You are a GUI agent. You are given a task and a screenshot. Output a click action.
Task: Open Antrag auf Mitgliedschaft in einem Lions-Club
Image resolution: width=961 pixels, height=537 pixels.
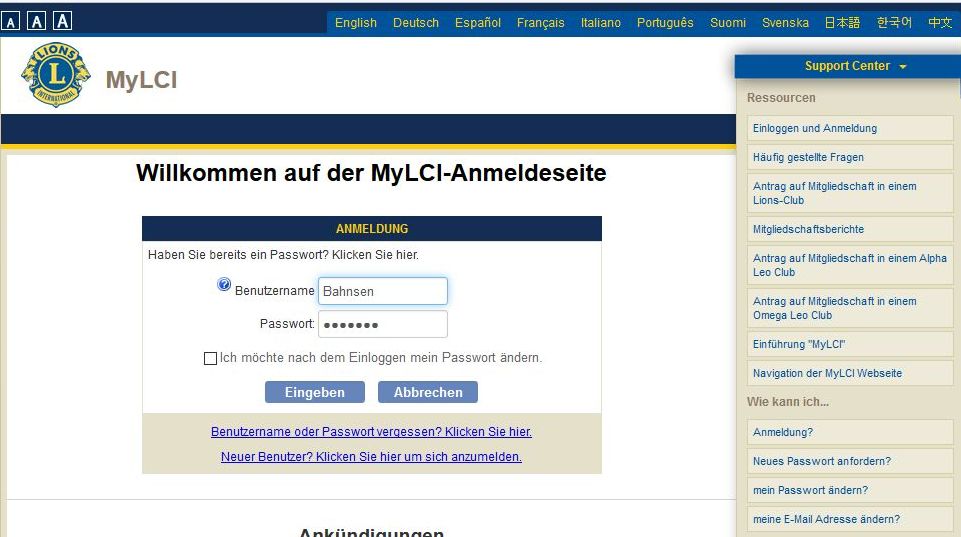[x=850, y=193]
